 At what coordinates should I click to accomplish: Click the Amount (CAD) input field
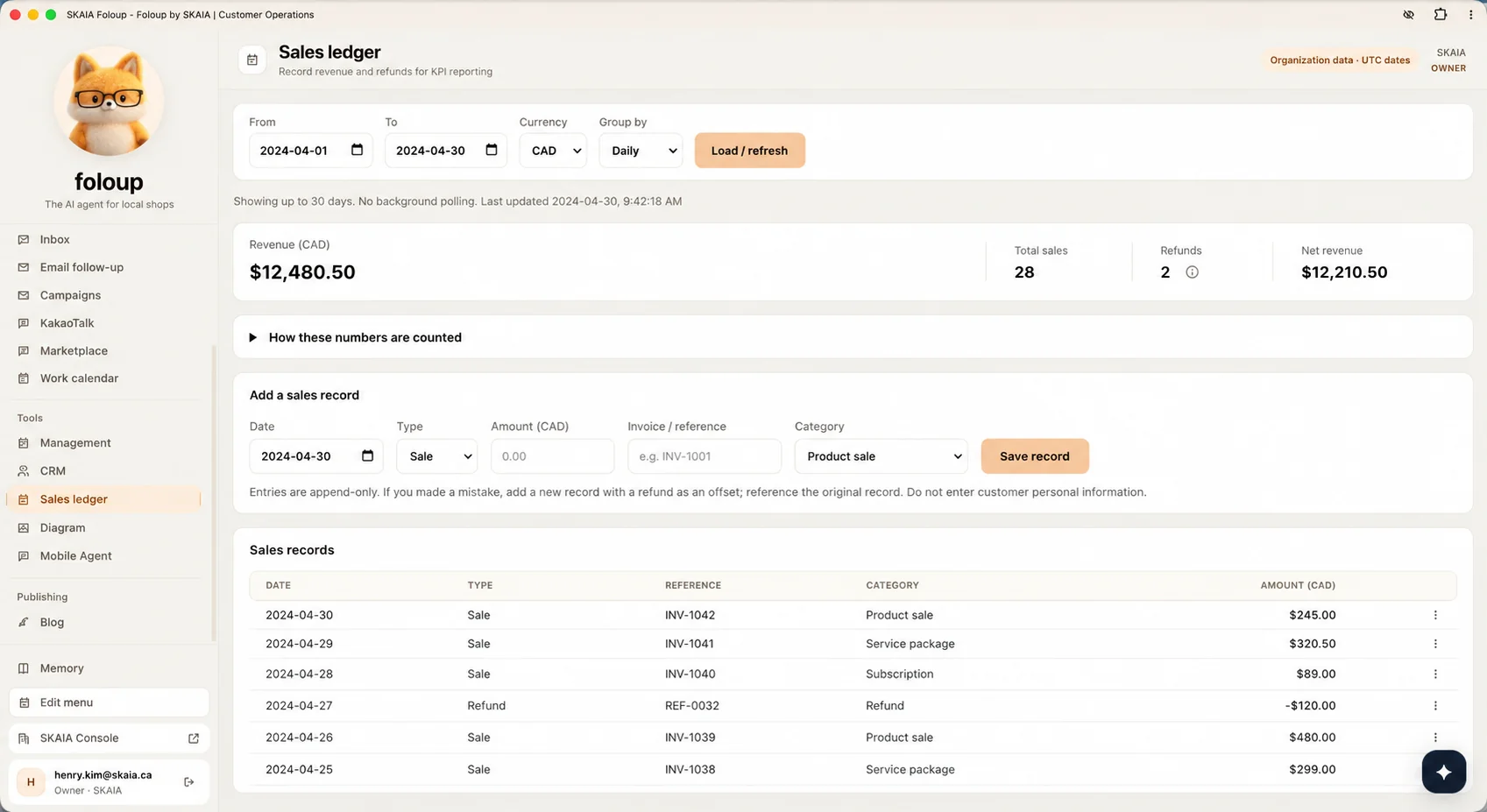[552, 456]
